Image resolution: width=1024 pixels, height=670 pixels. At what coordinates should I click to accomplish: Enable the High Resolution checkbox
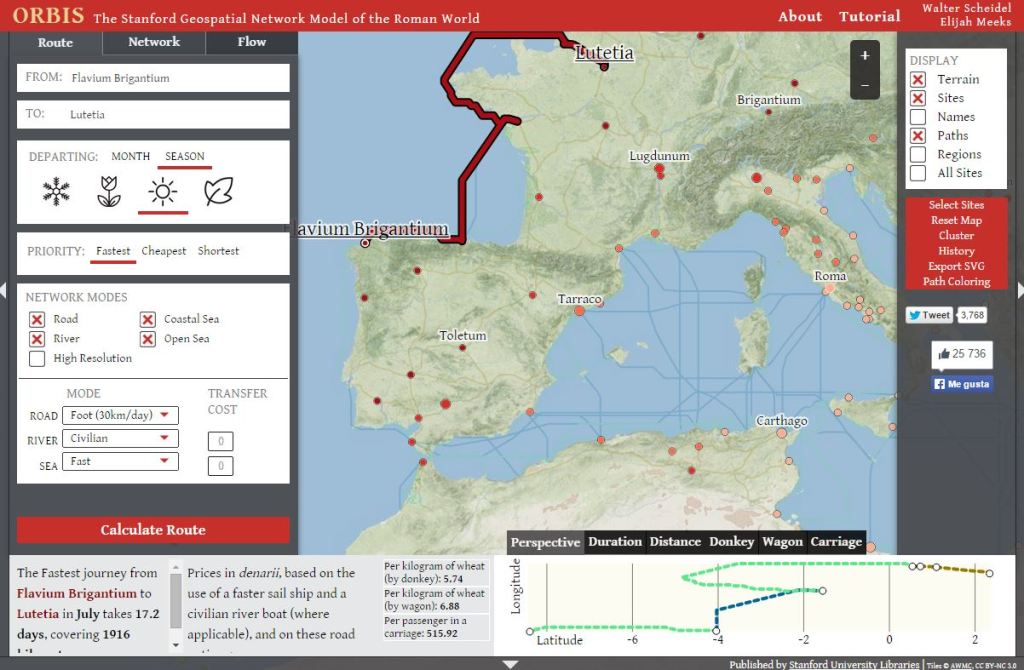37,358
